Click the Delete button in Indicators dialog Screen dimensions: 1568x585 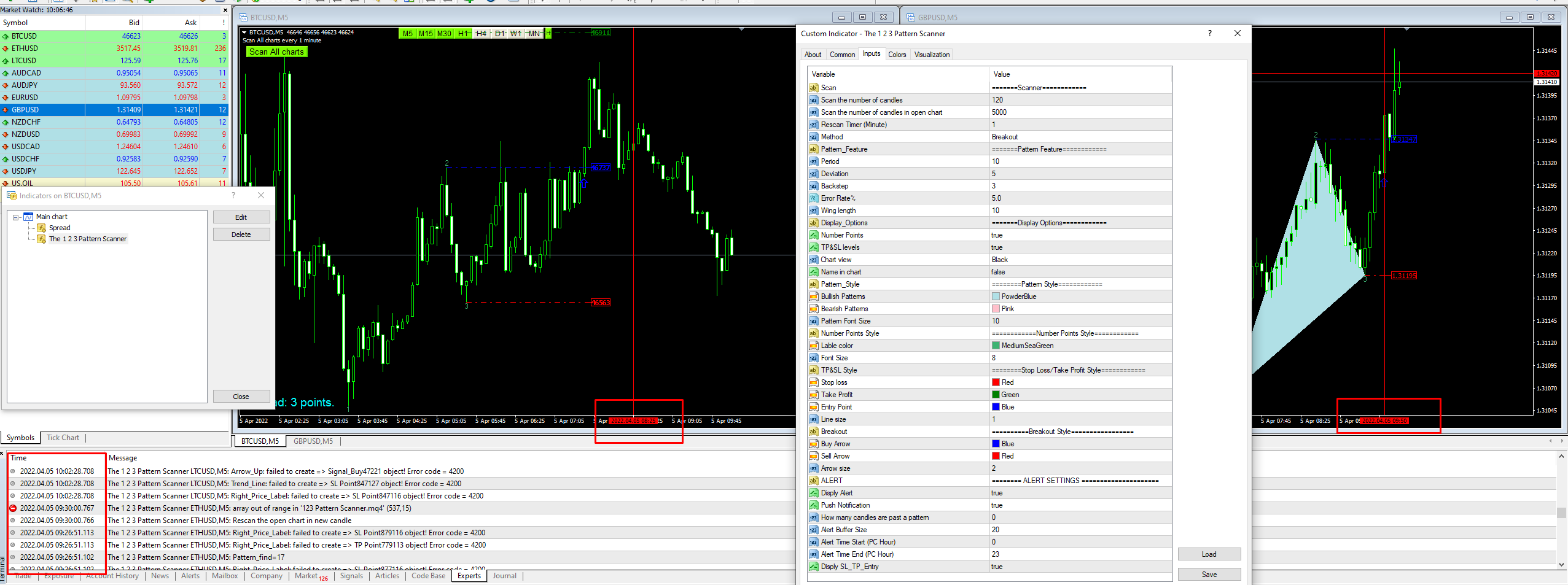pos(241,234)
